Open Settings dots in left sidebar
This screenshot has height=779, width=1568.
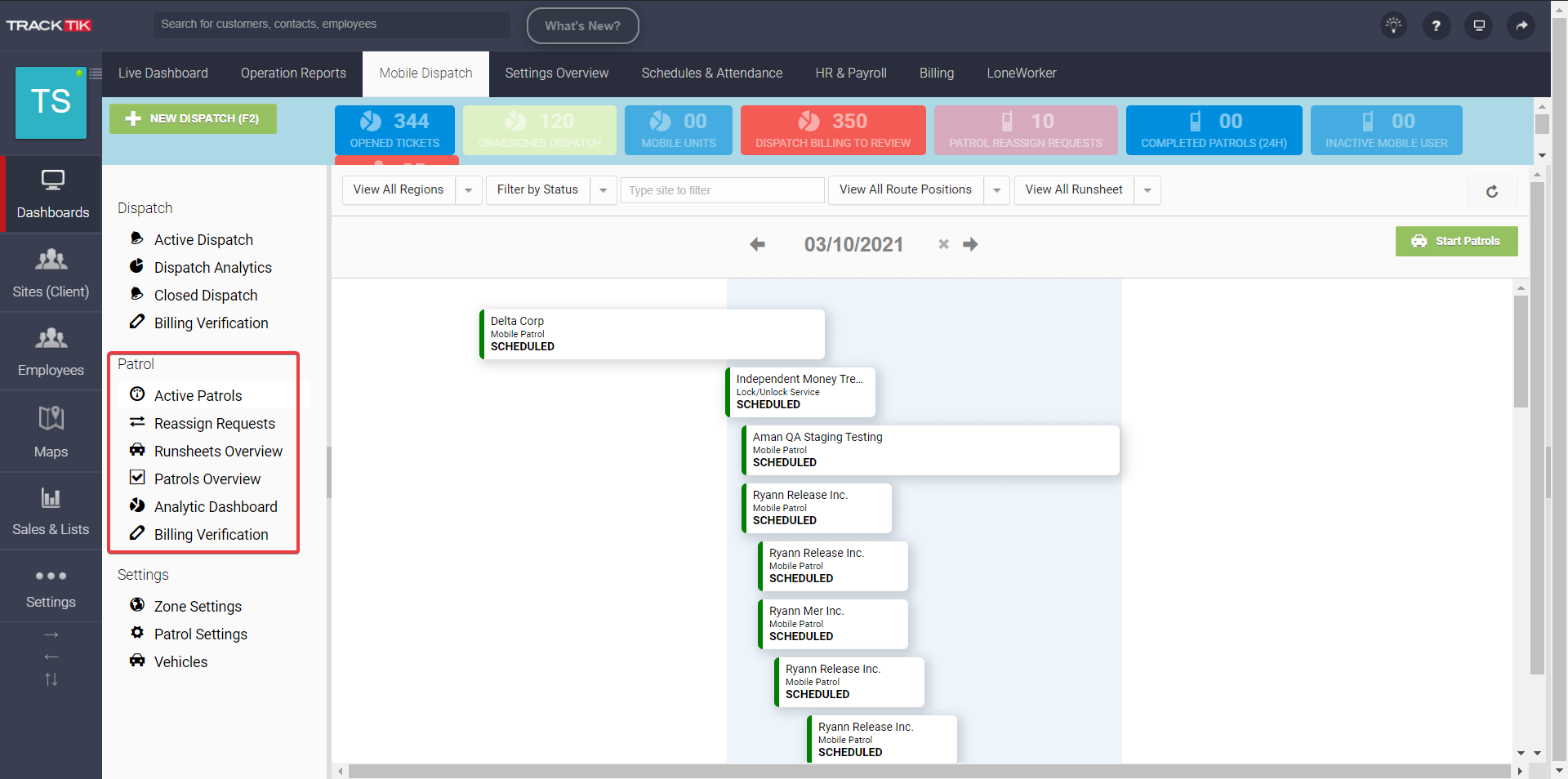pos(51,586)
